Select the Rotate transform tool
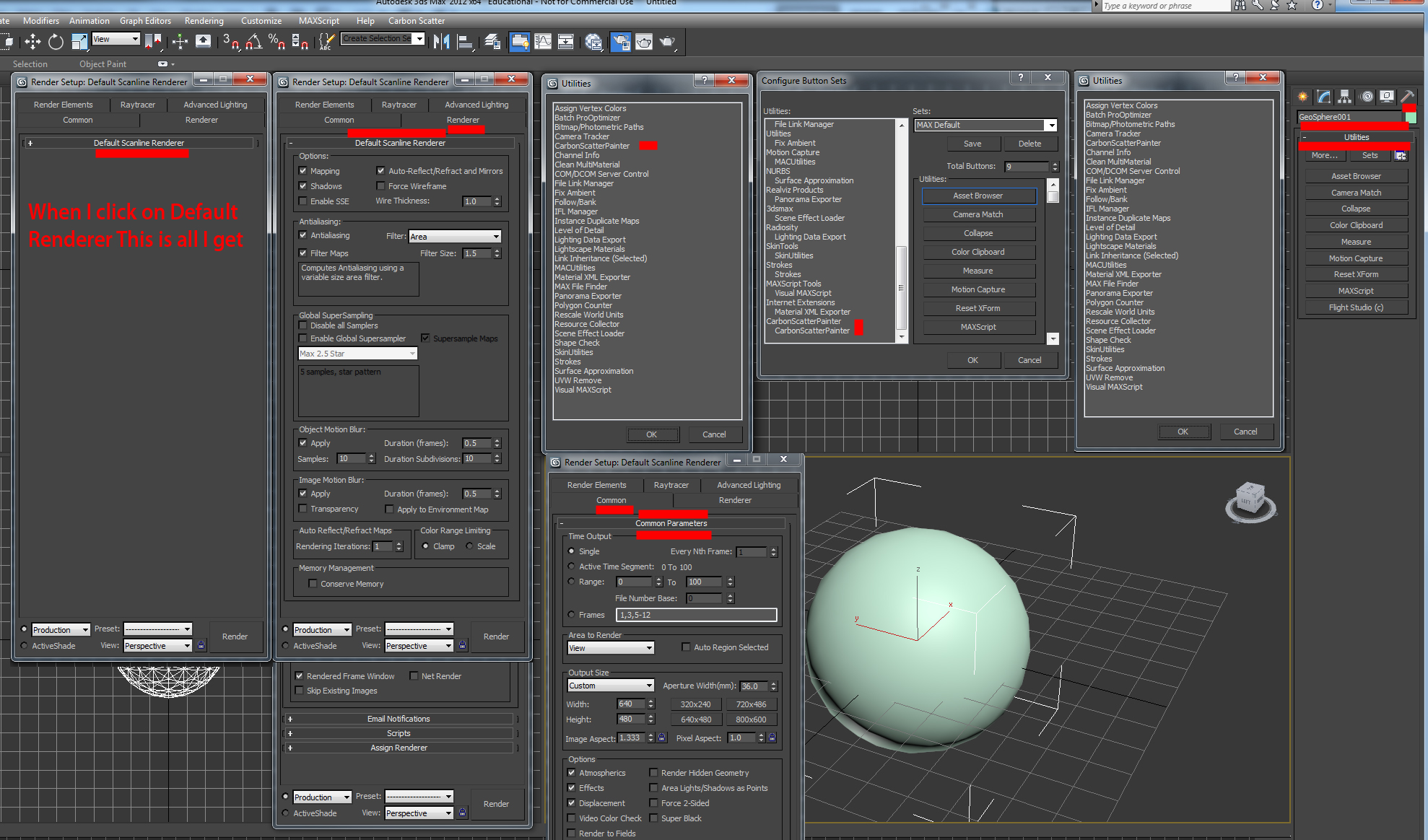Image resolution: width=1428 pixels, height=840 pixels. pyautogui.click(x=56, y=42)
